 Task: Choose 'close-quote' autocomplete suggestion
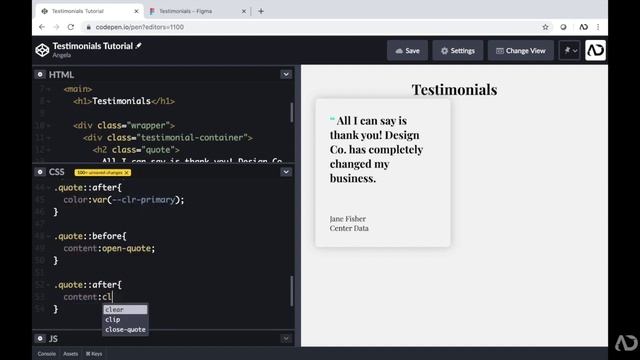(125, 329)
